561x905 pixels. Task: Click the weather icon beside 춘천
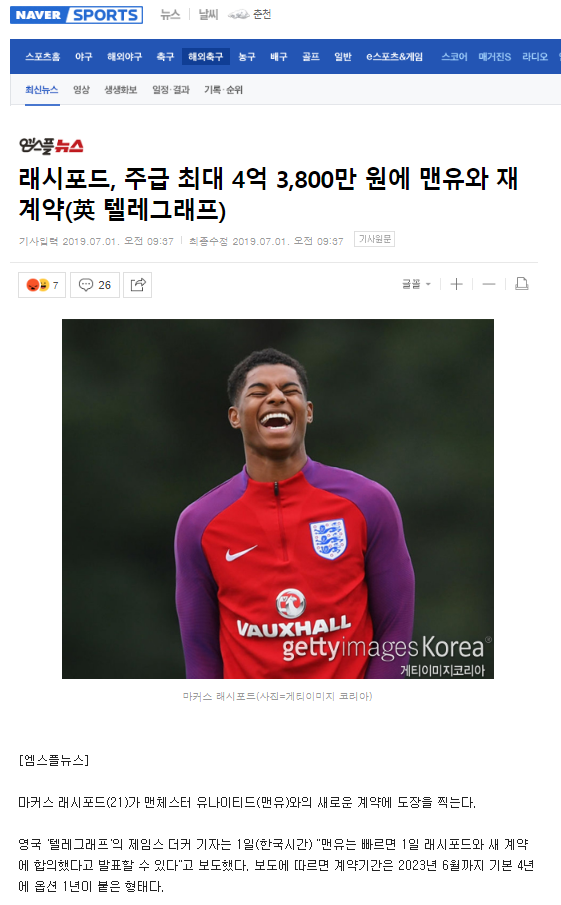click(238, 15)
